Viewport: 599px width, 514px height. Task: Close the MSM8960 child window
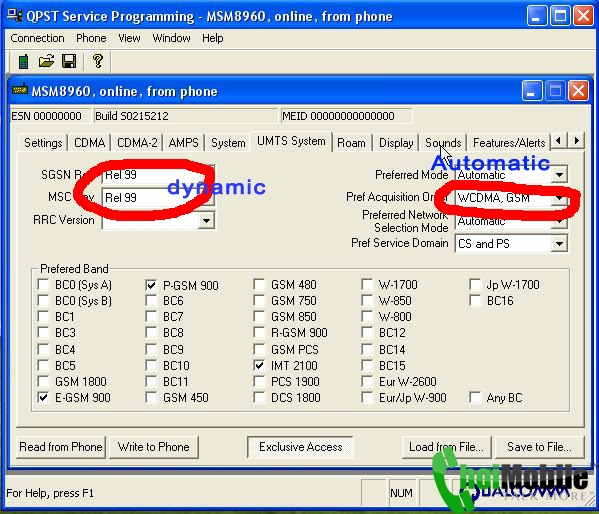pos(578,91)
